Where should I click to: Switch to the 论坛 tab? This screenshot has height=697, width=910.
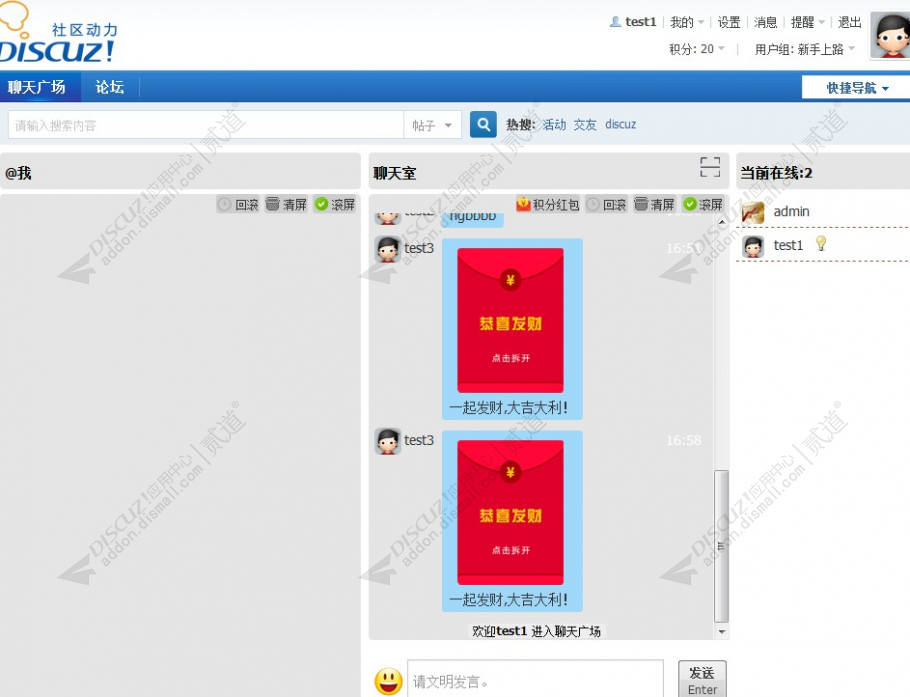click(110, 87)
